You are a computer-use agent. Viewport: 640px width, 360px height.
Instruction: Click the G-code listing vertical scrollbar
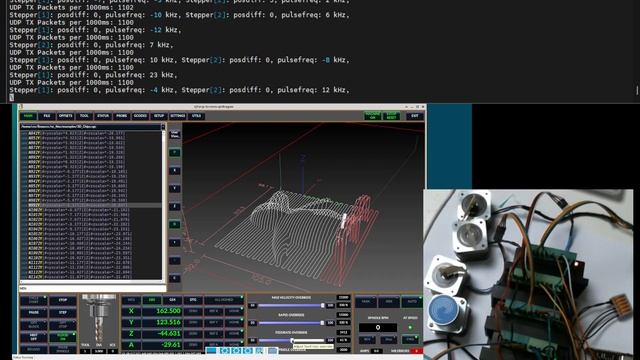click(x=164, y=205)
